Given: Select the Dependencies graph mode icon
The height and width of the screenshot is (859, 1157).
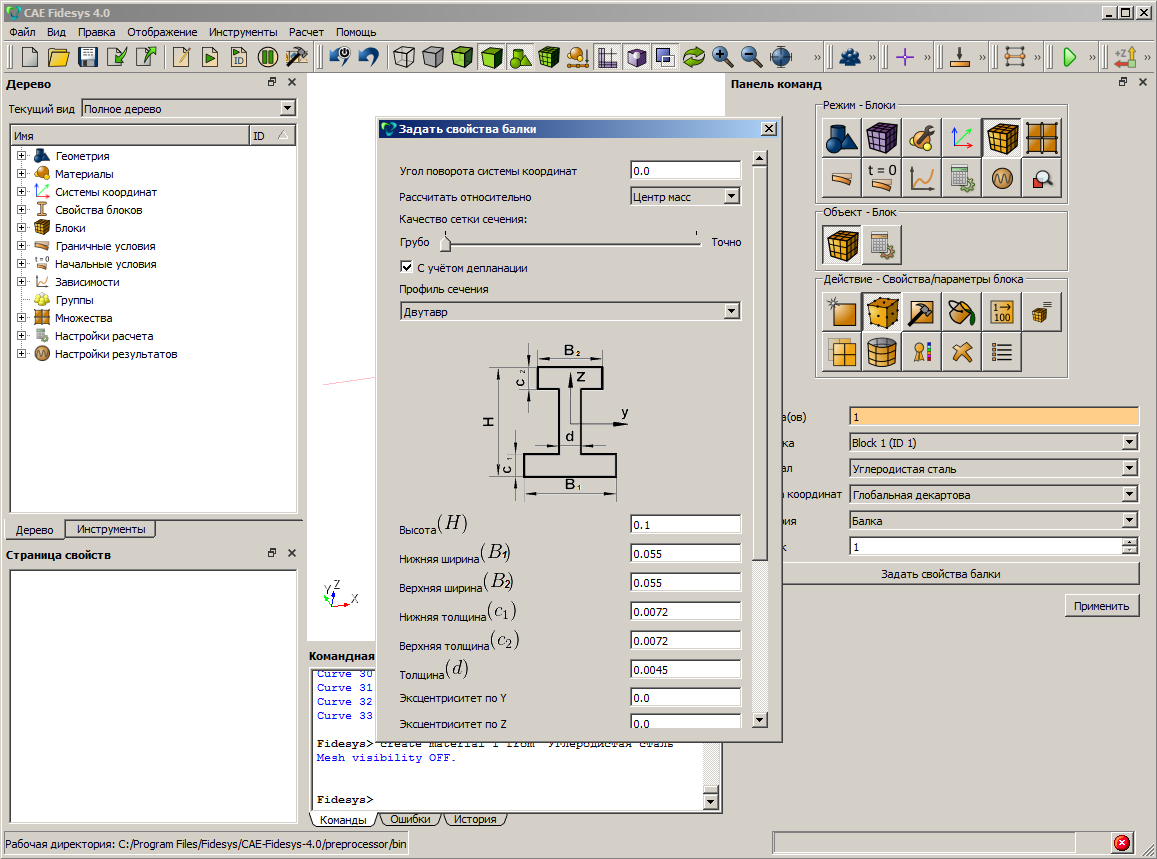Looking at the screenshot, I should [x=922, y=178].
